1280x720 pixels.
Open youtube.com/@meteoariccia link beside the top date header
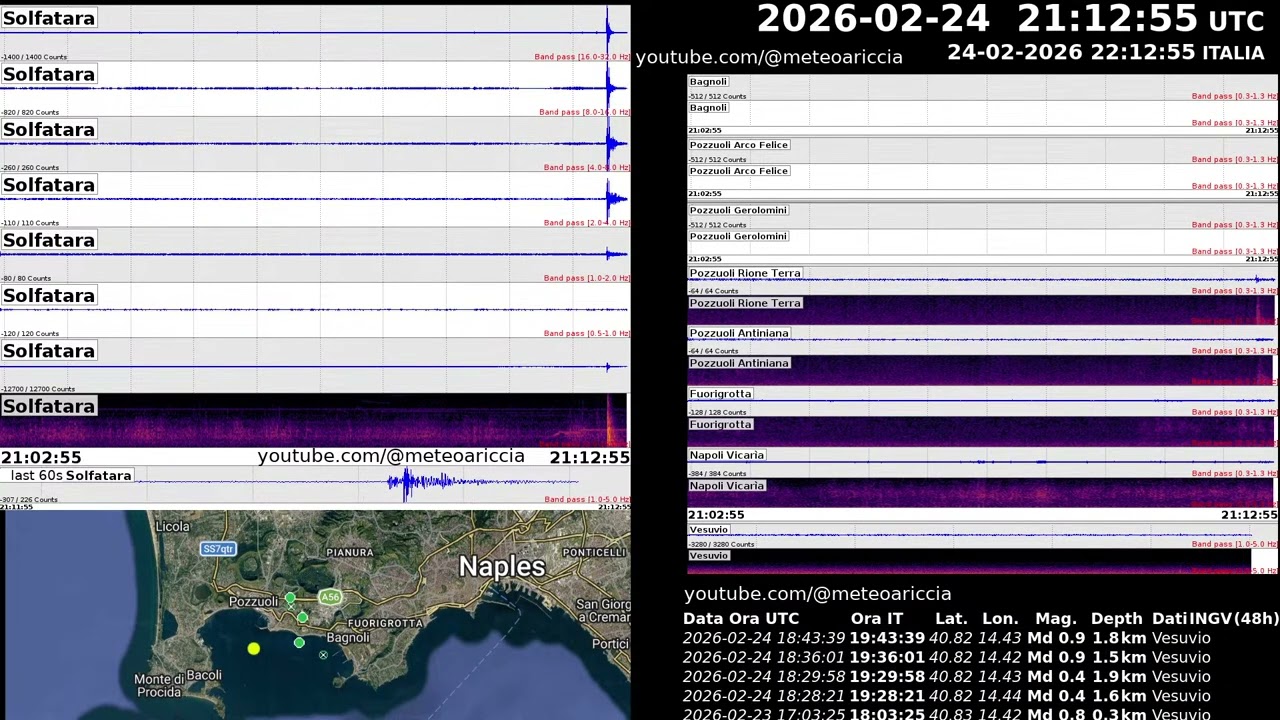769,58
